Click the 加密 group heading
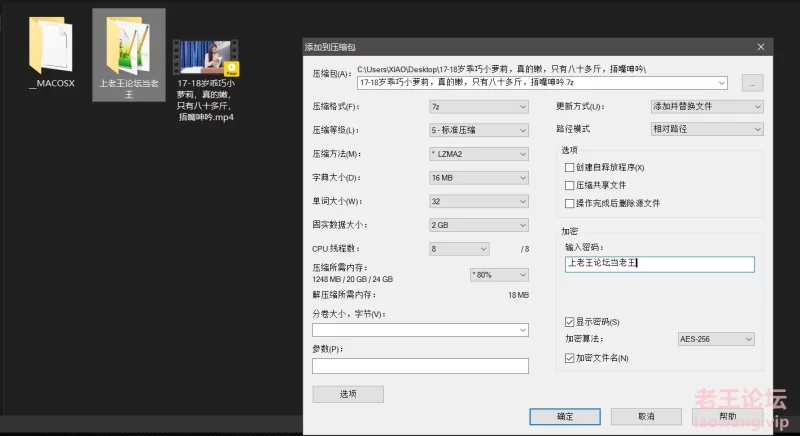This screenshot has width=800, height=436. (x=569, y=232)
